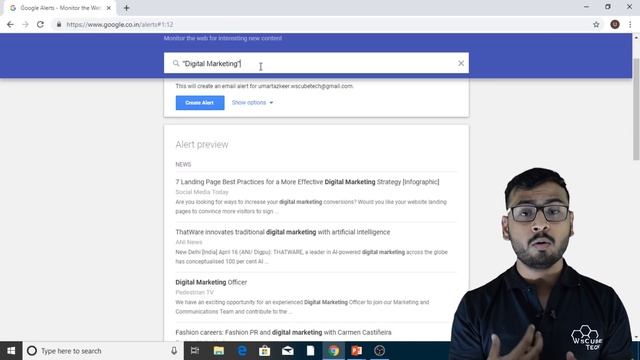
Task: Click the browser forward arrow
Action: click(x=25, y=24)
